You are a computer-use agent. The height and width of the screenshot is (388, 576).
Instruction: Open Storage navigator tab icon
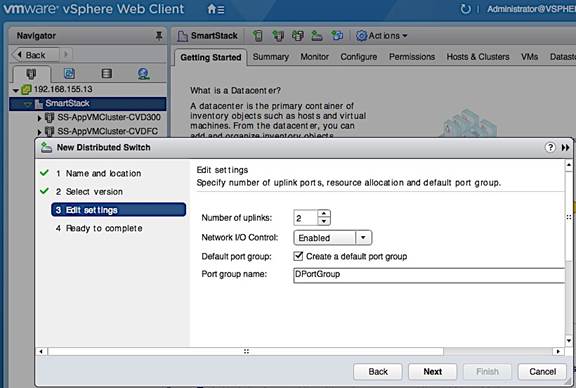pos(107,74)
